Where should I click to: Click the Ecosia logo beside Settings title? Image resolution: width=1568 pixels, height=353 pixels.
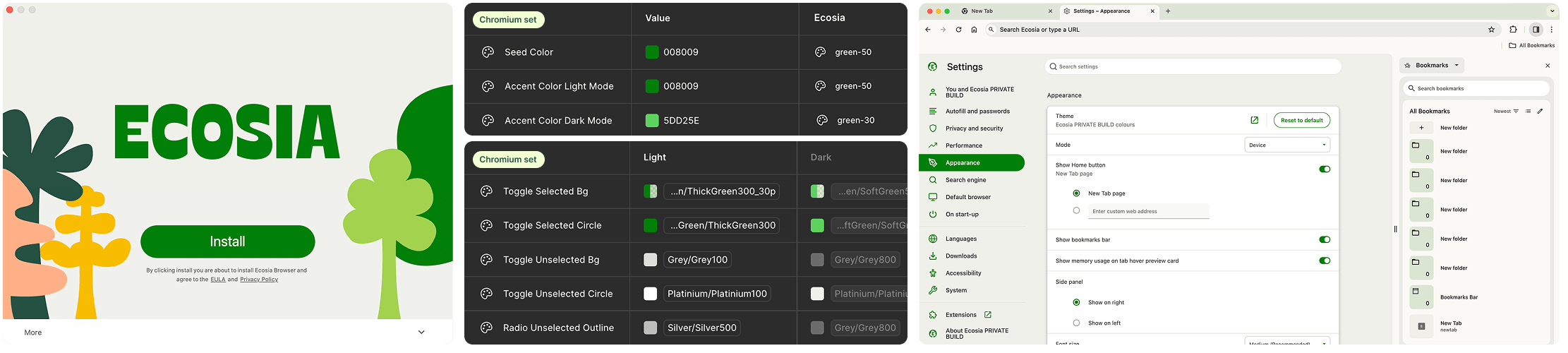(933, 66)
